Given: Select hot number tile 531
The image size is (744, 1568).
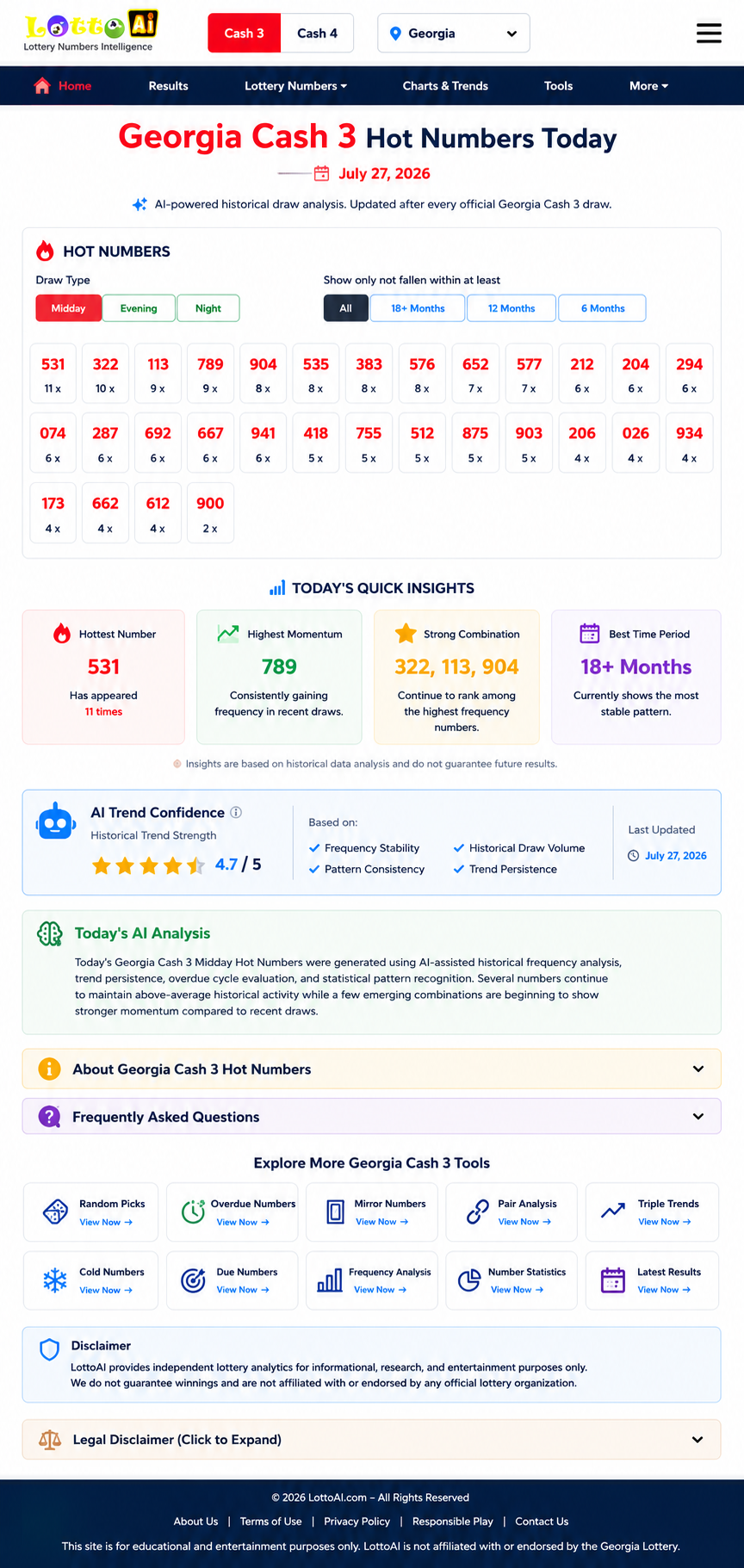Looking at the screenshot, I should [x=53, y=375].
